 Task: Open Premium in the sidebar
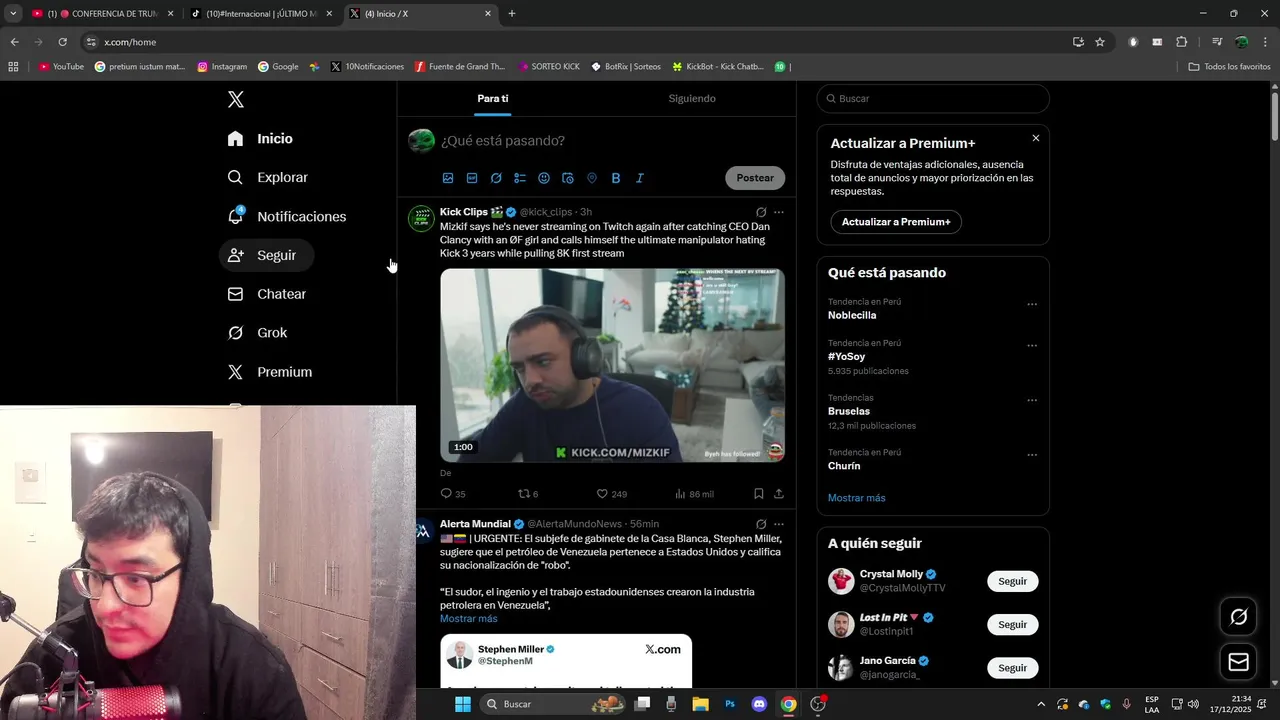pyautogui.click(x=270, y=372)
